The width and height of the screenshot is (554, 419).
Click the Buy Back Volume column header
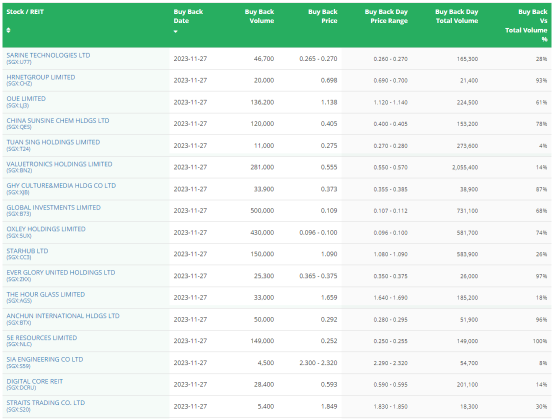tap(259, 16)
